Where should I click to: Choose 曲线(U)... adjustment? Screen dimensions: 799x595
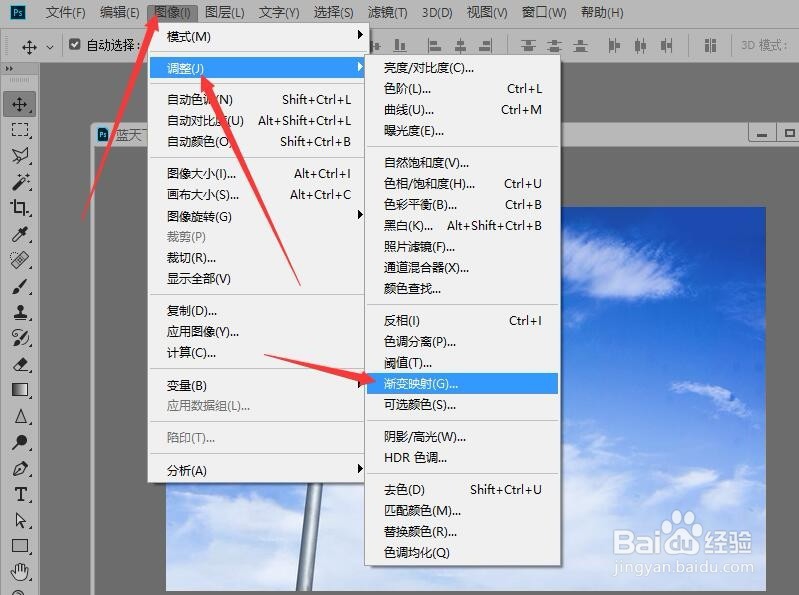click(x=462, y=110)
